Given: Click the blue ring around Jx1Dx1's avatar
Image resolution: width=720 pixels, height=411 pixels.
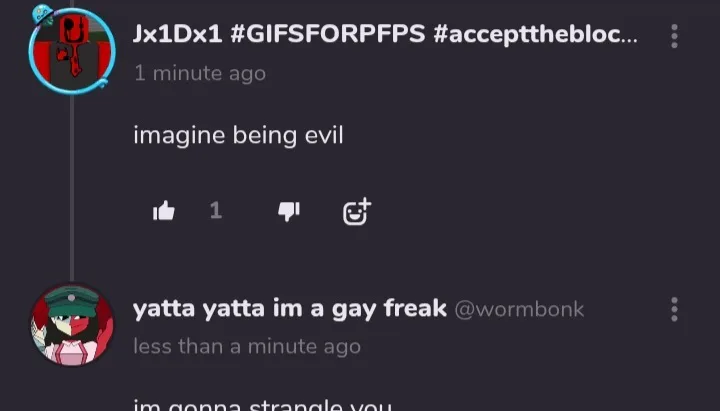Looking at the screenshot, I should tap(112, 51).
